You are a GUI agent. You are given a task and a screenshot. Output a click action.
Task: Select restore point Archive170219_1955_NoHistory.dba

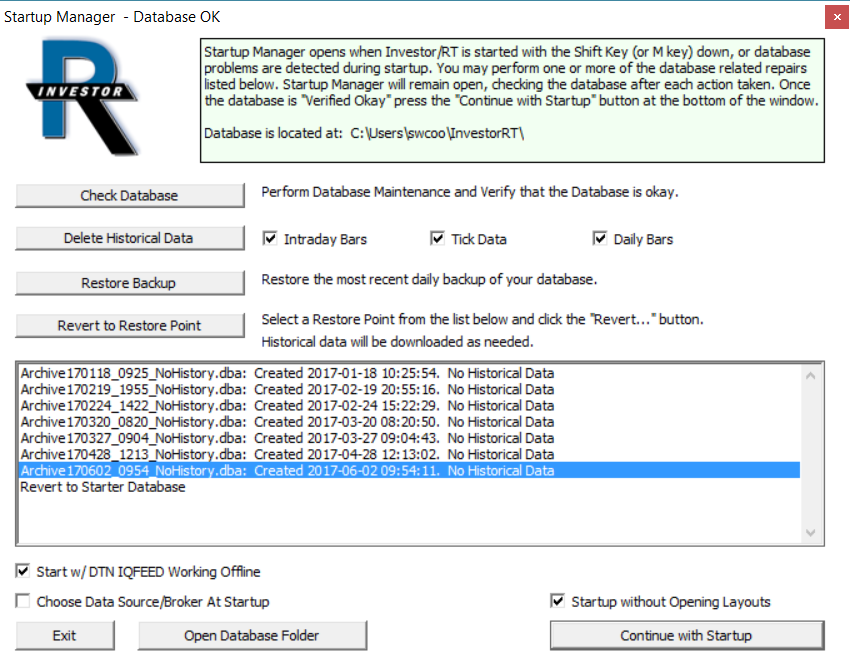(409, 389)
